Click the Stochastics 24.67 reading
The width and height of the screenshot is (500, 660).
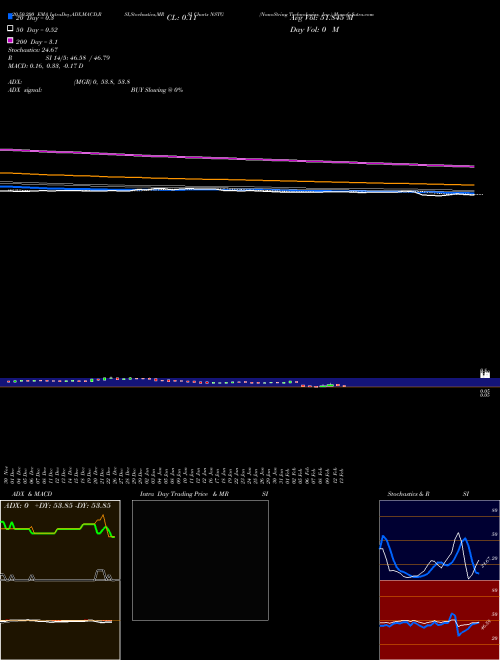coord(33,50)
